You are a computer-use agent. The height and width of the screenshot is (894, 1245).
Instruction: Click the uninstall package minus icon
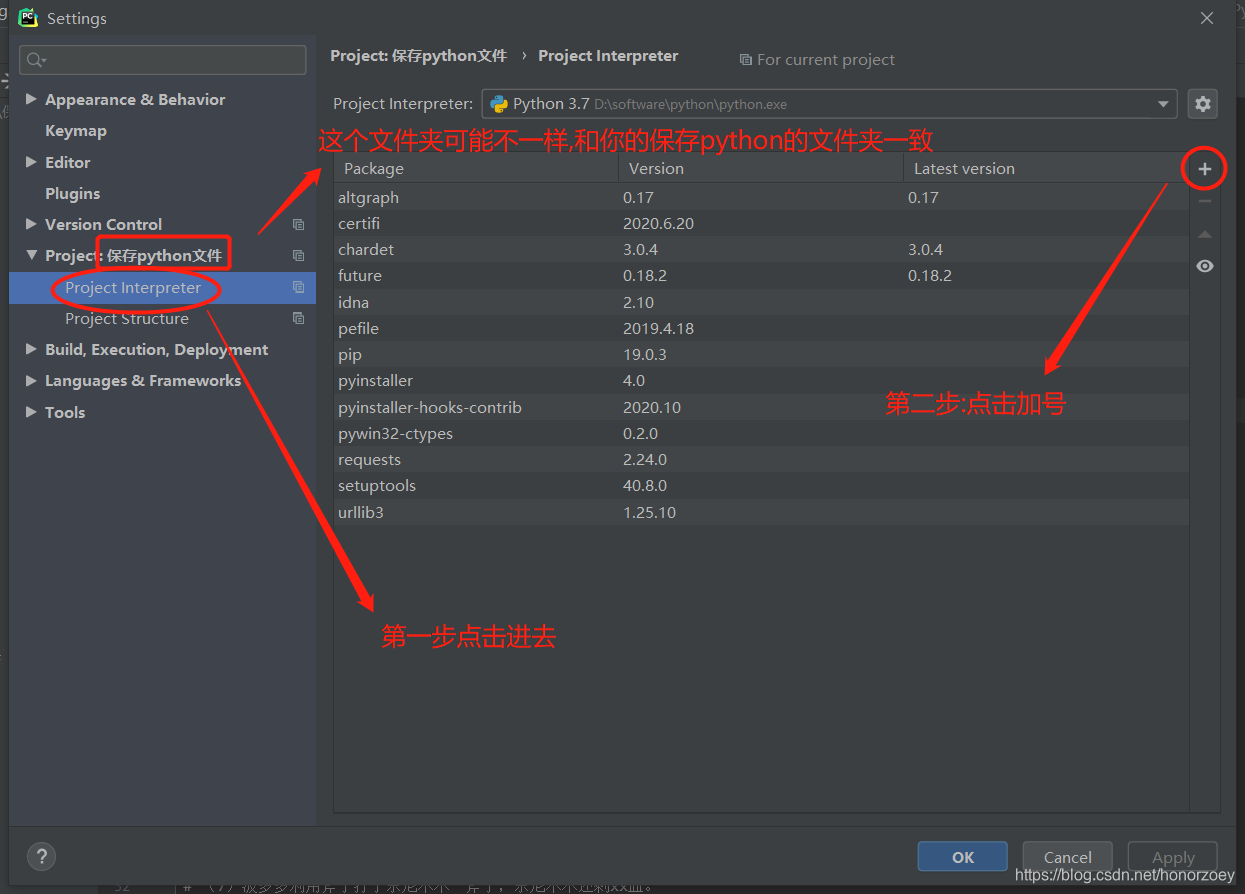1204,199
